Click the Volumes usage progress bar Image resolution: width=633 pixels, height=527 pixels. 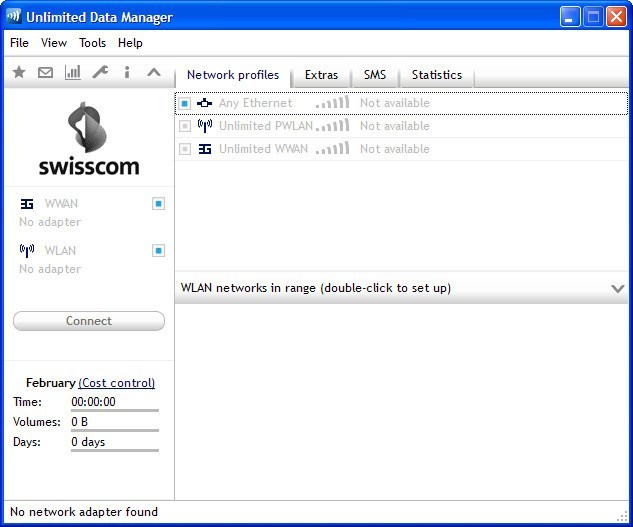(x=115, y=430)
